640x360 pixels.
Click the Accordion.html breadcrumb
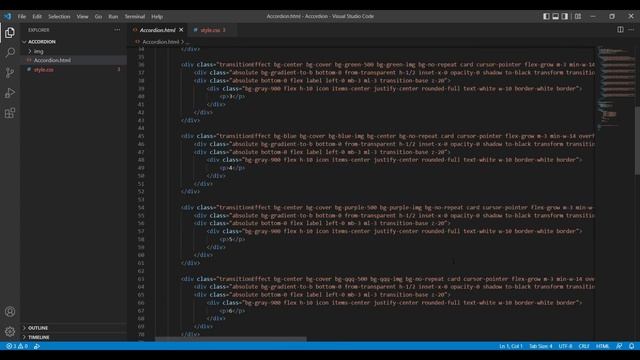click(x=160, y=42)
